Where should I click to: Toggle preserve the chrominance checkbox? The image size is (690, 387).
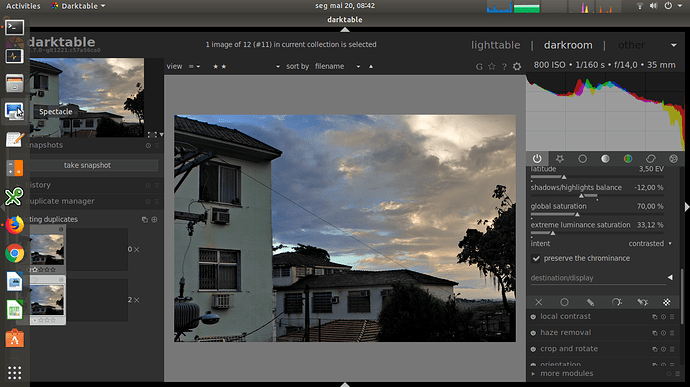click(x=536, y=258)
